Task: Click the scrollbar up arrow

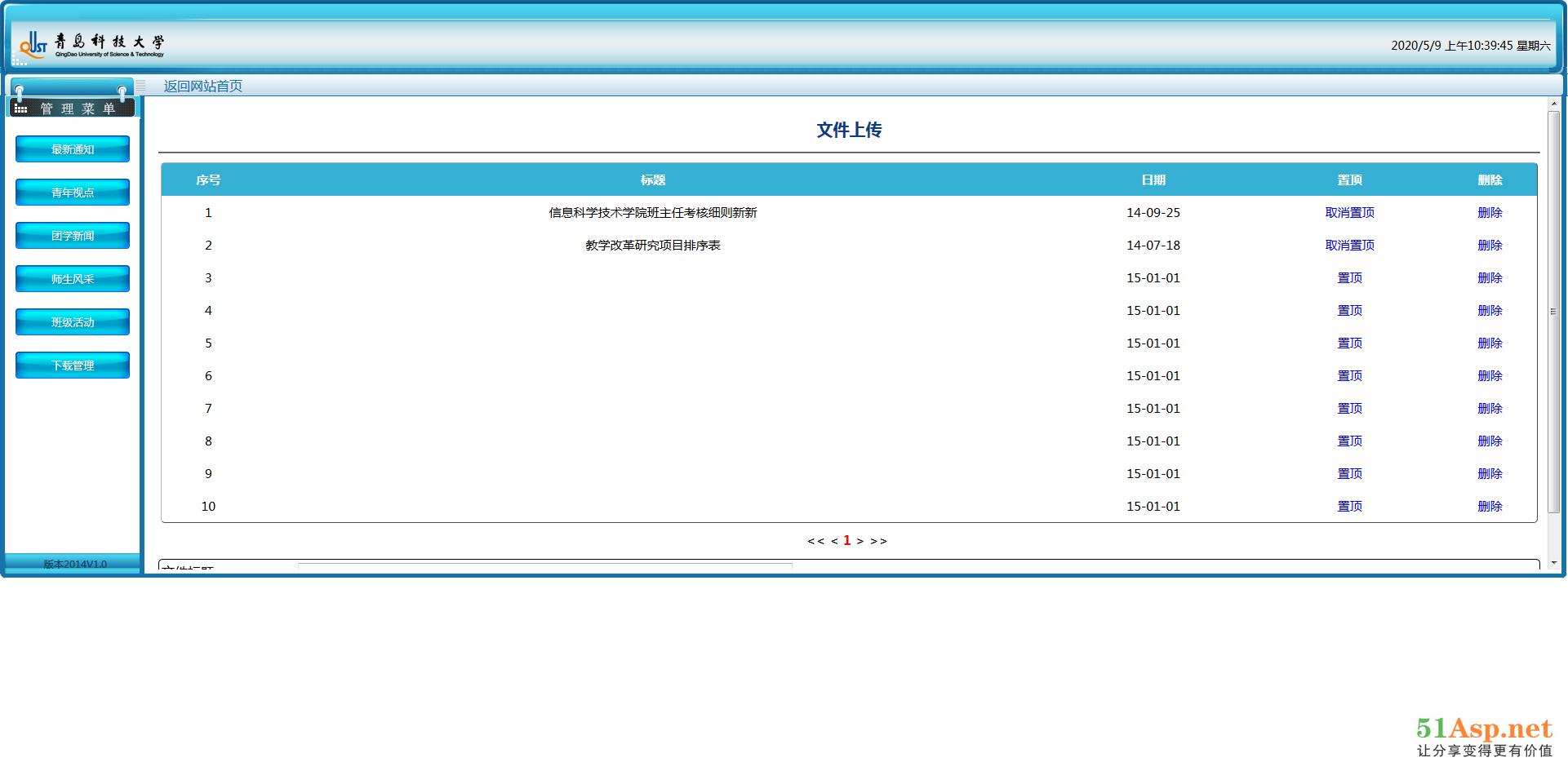Action: (1553, 104)
